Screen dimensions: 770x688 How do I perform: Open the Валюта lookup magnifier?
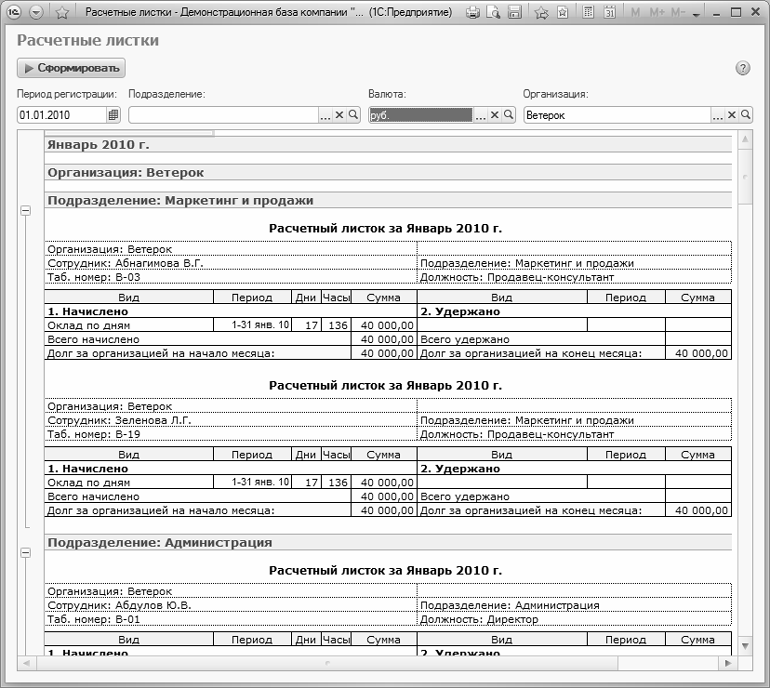click(x=509, y=115)
